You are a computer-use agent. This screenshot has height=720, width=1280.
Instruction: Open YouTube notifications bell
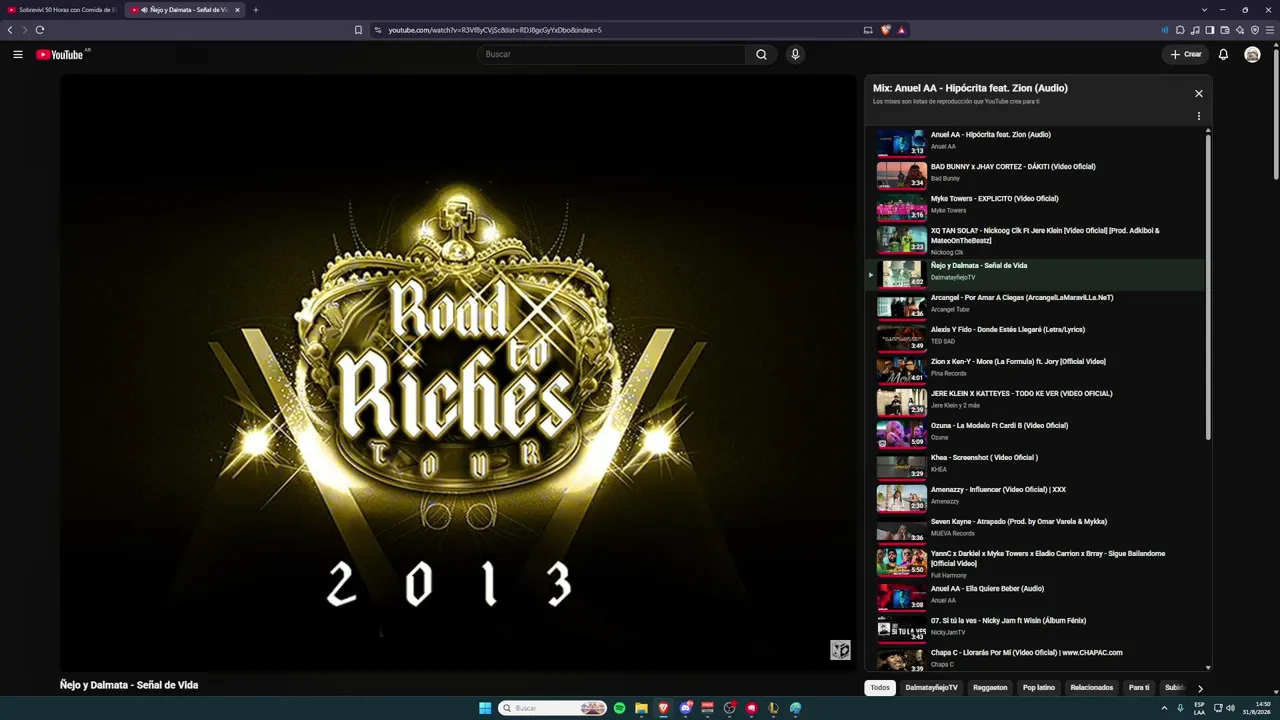point(1223,54)
